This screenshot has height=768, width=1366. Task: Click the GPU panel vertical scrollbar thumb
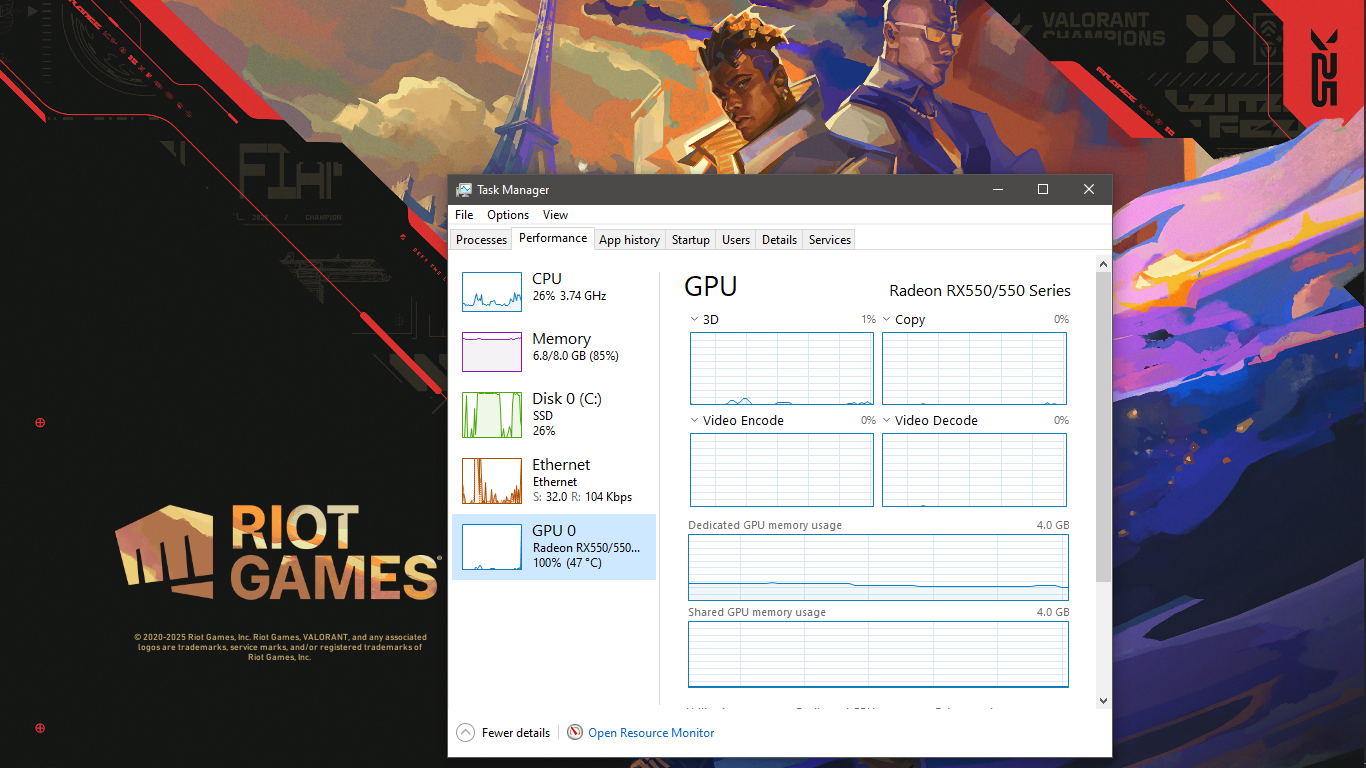point(1103,427)
